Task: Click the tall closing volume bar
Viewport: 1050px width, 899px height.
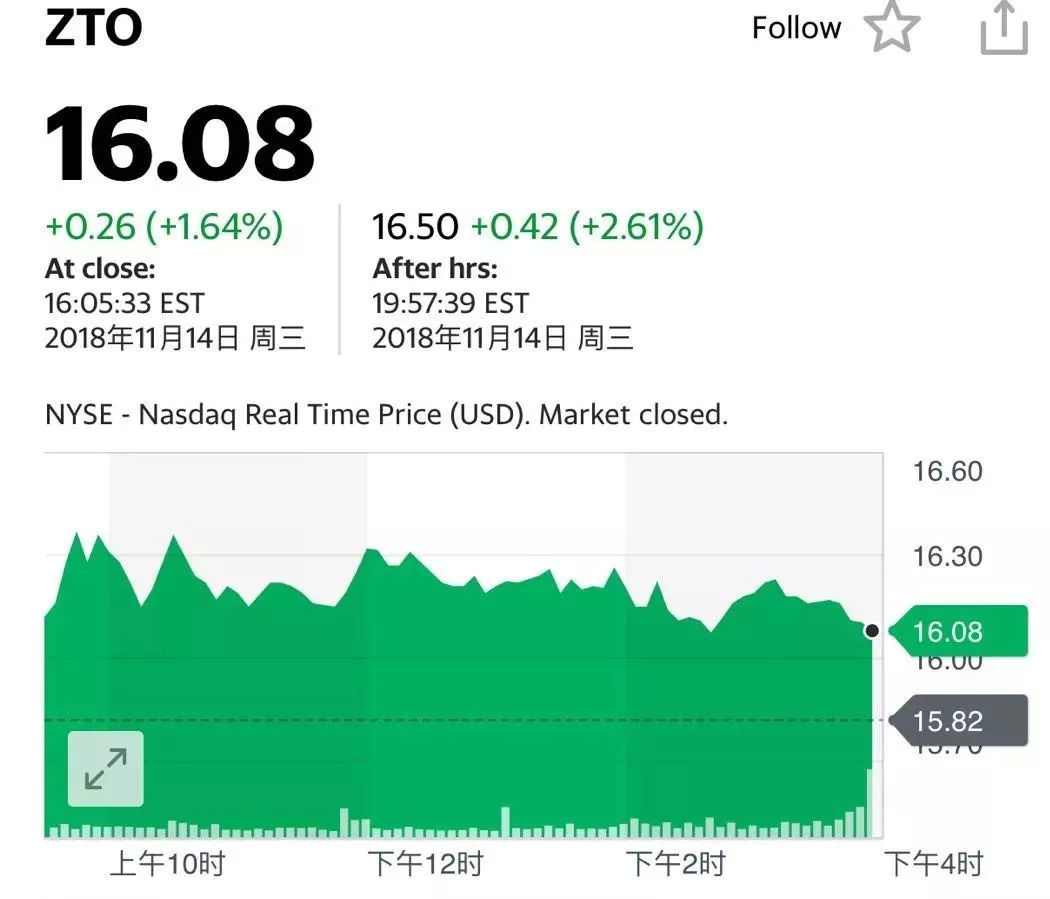Action: pyautogui.click(x=870, y=802)
